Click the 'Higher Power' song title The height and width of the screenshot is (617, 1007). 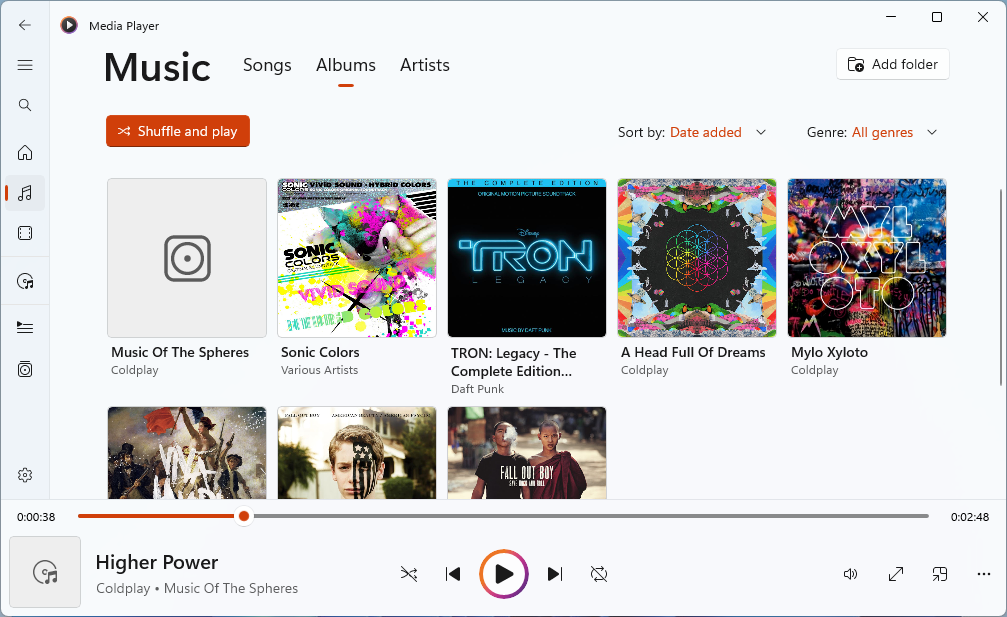(x=157, y=562)
